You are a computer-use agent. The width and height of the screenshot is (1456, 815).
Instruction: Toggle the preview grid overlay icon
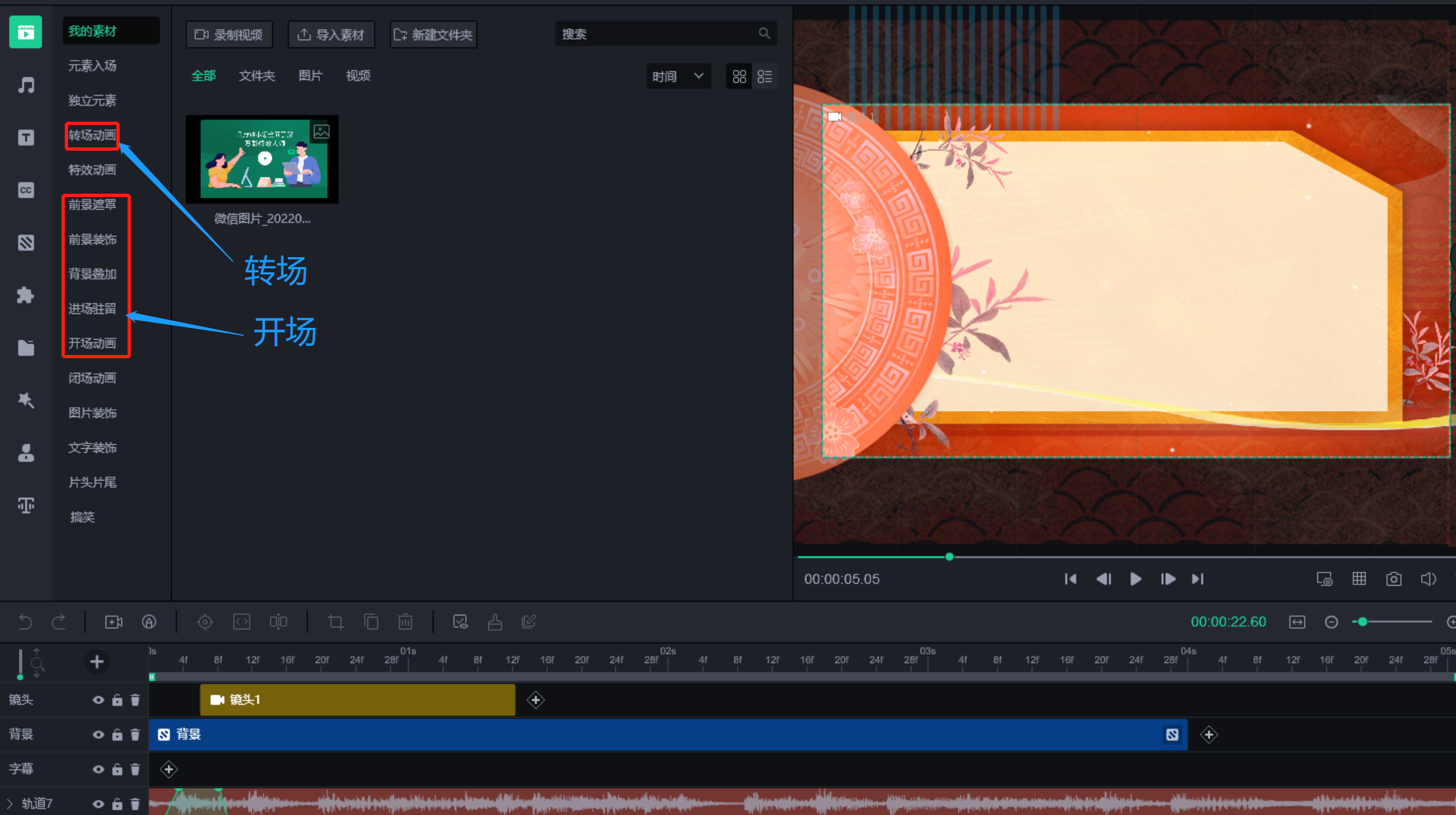coord(1359,579)
